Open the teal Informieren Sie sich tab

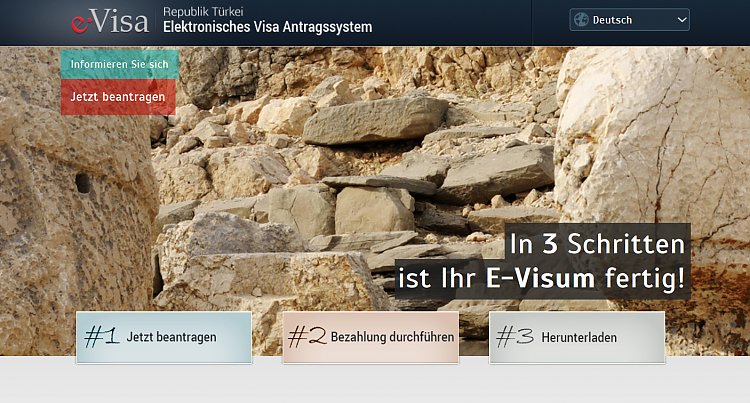coord(120,64)
